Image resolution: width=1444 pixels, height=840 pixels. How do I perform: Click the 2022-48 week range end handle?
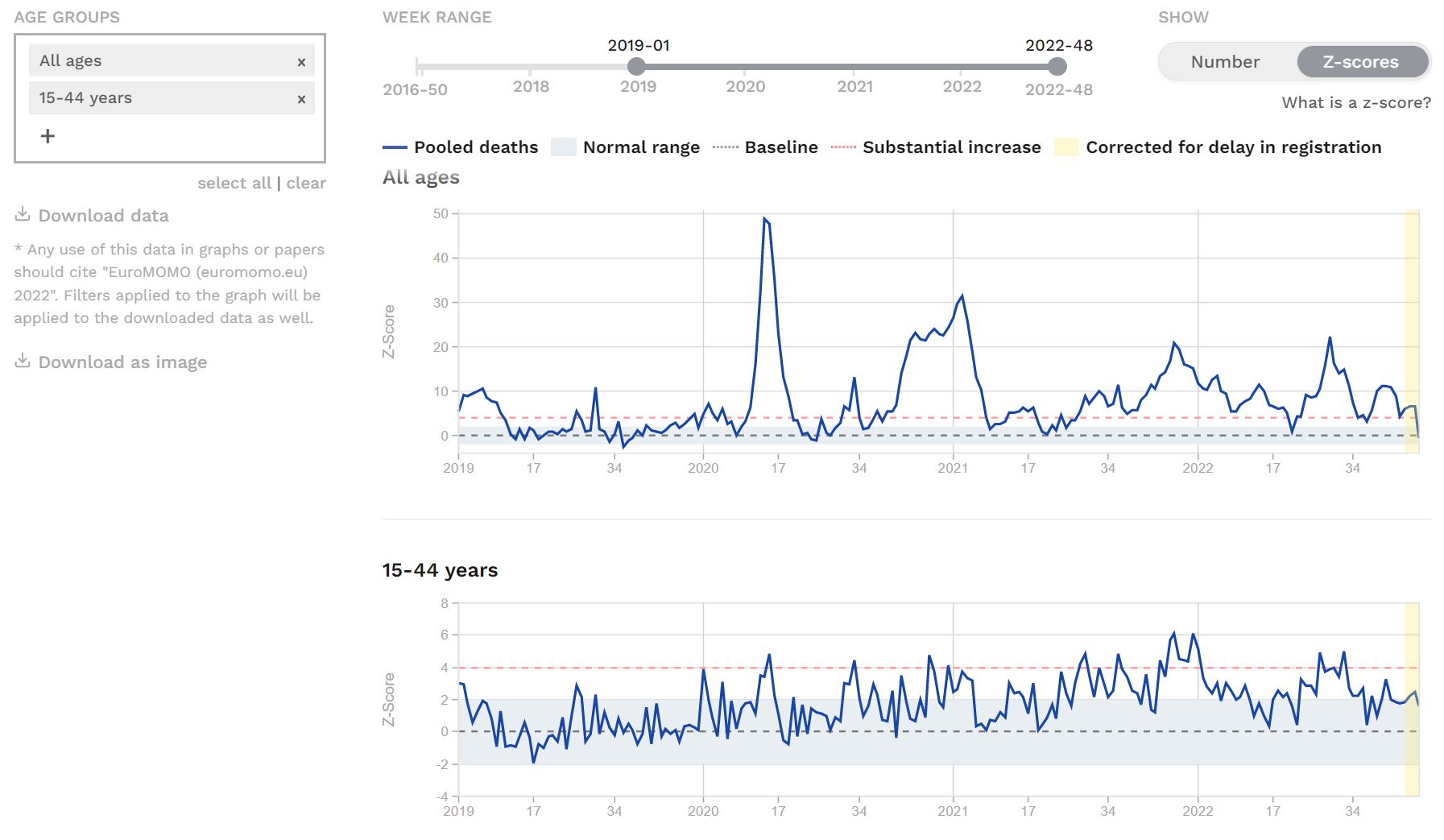(x=1057, y=66)
